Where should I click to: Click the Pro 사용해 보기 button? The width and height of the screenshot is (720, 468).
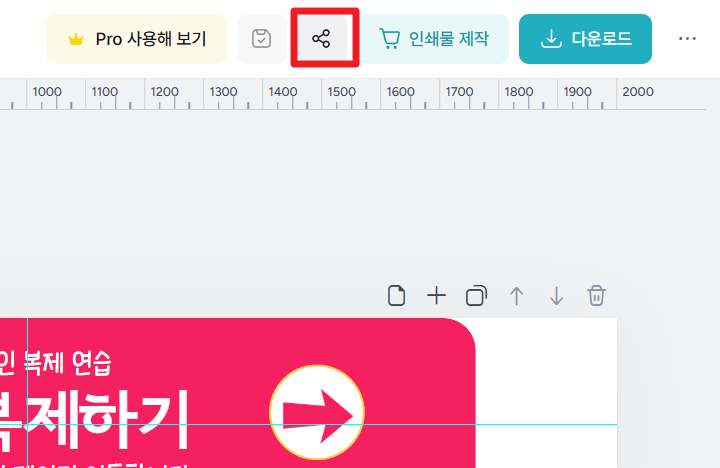pyautogui.click(x=136, y=39)
